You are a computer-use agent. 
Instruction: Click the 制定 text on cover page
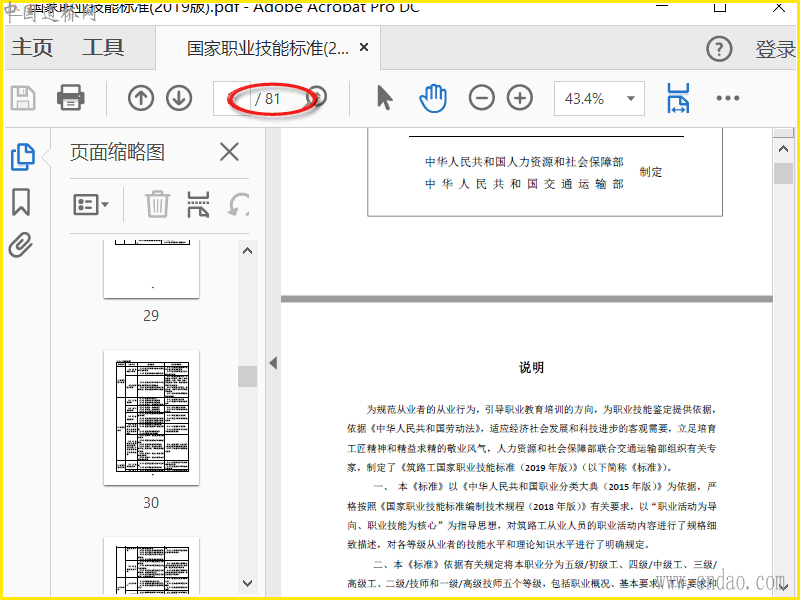651,172
